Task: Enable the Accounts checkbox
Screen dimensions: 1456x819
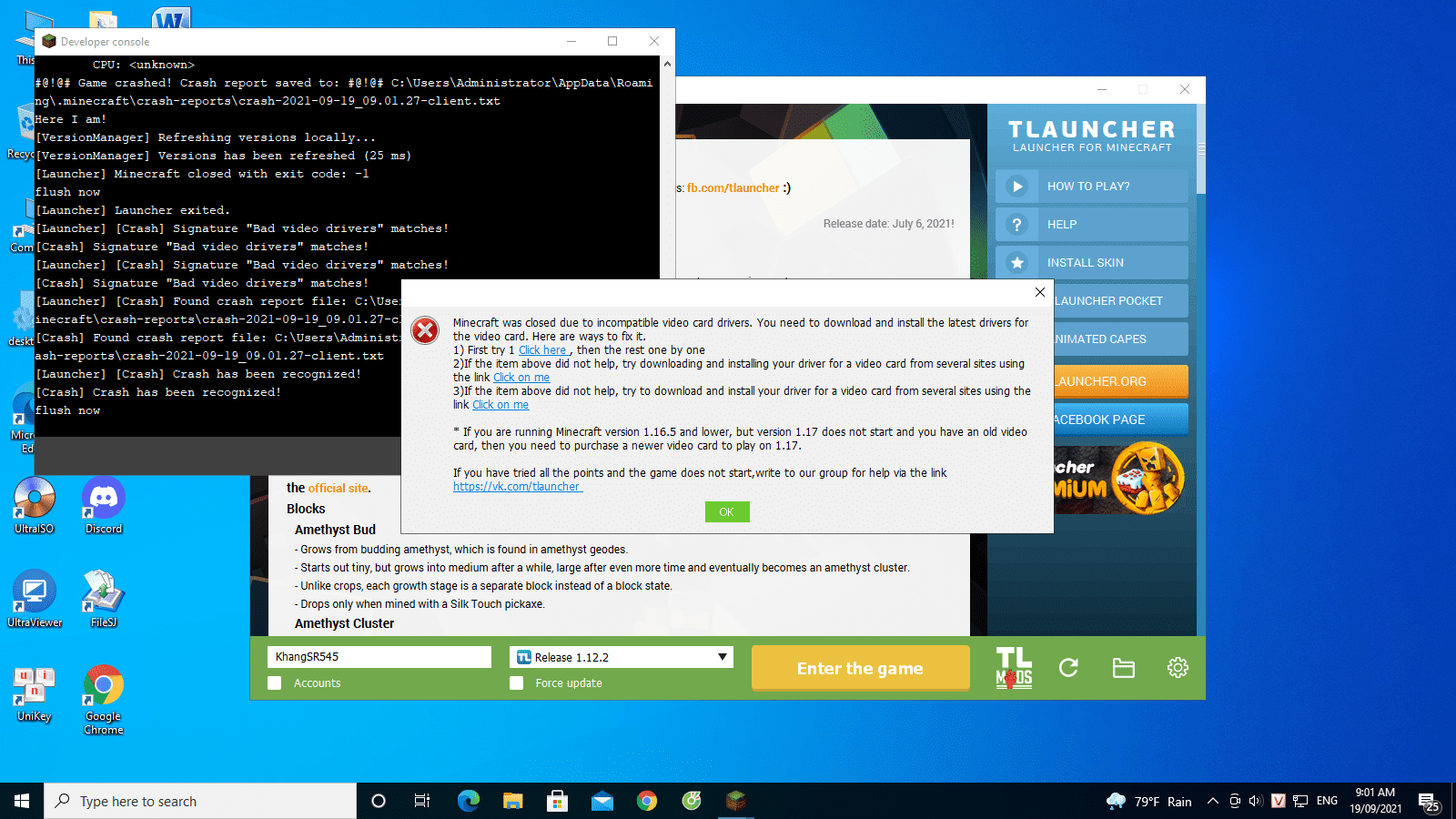Action: tap(275, 683)
